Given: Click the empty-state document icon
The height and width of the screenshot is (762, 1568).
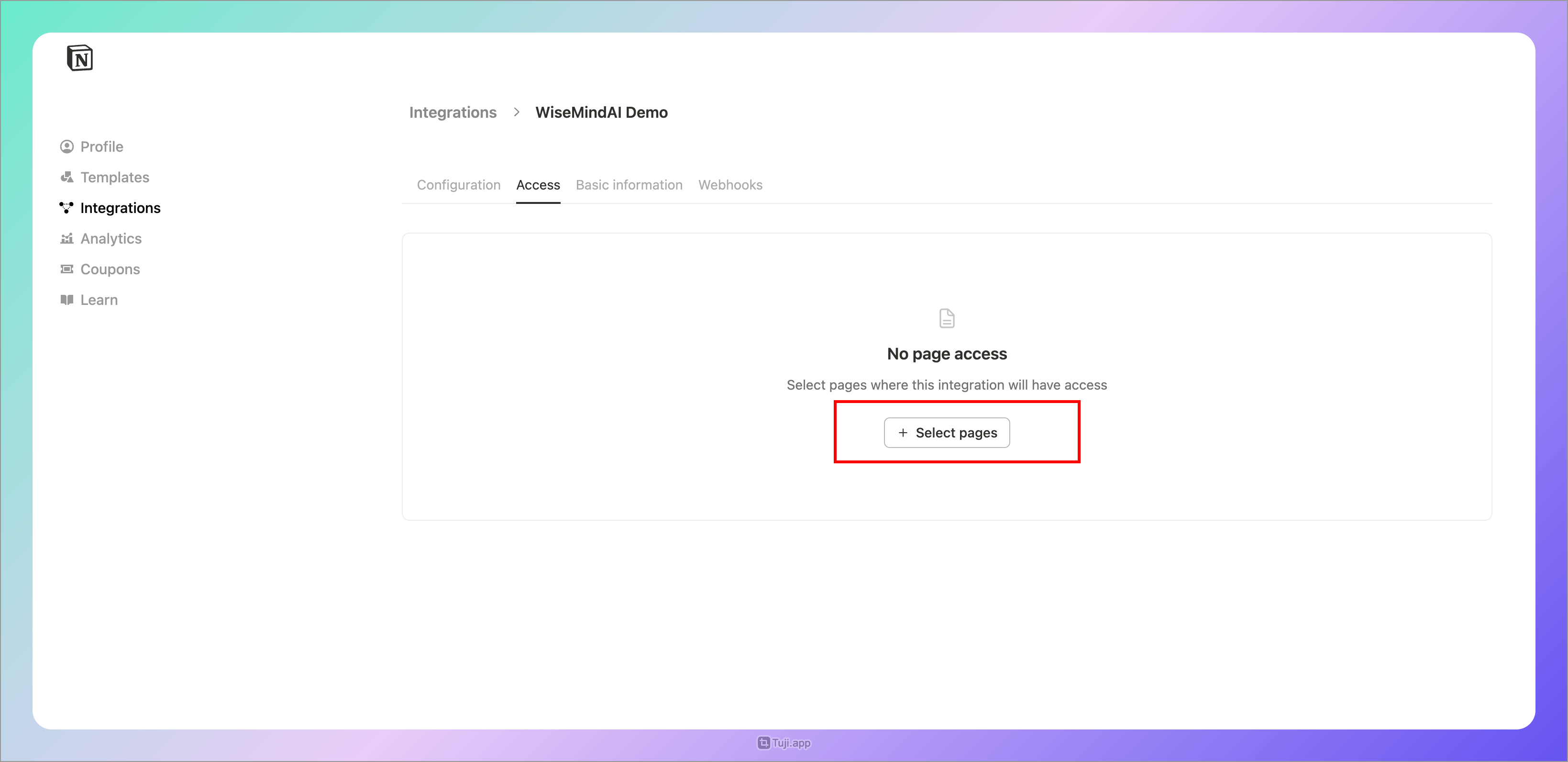Looking at the screenshot, I should [947, 319].
